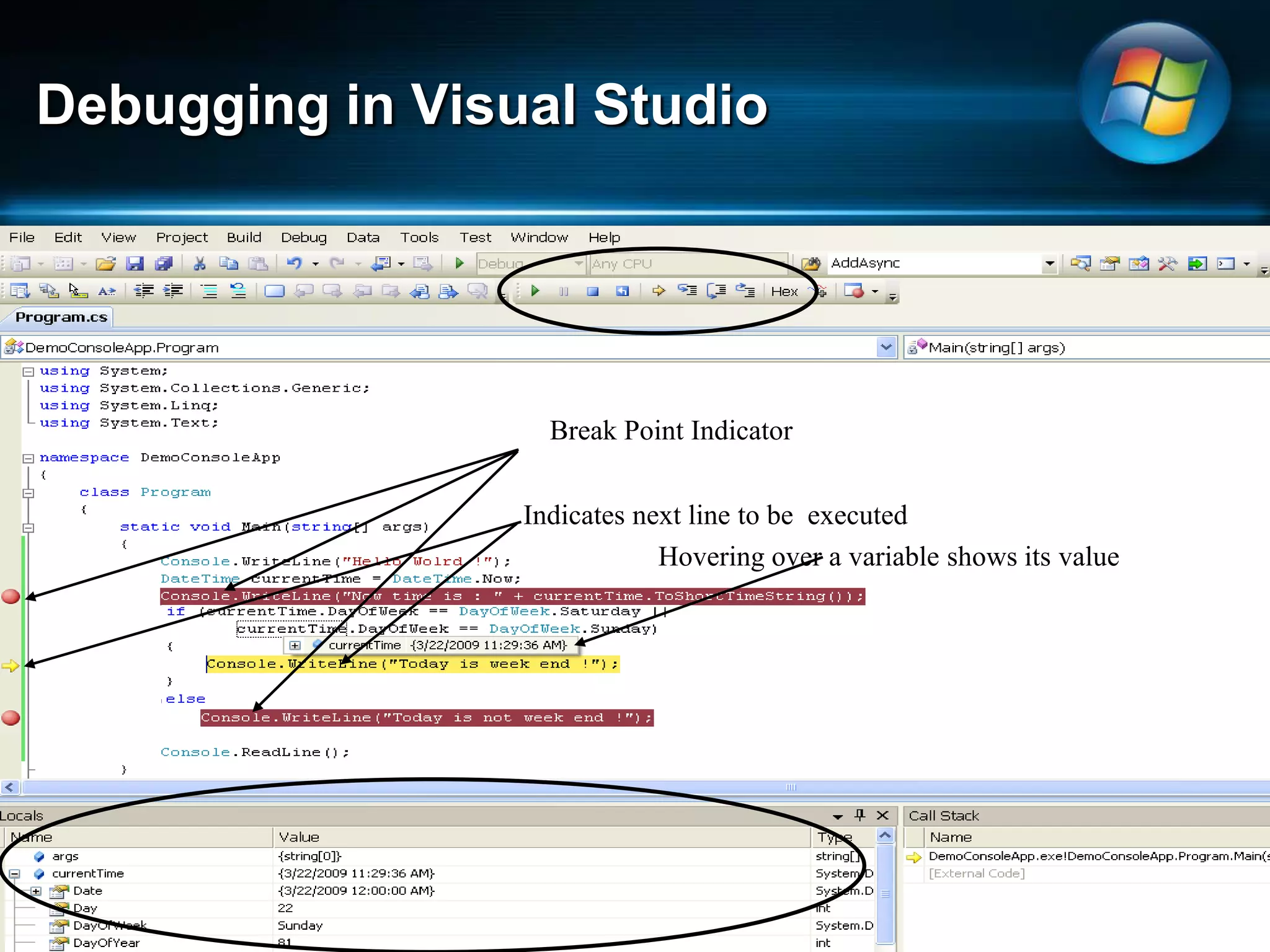Collapse the namespace DemoConsoleApp block

pos(28,459)
